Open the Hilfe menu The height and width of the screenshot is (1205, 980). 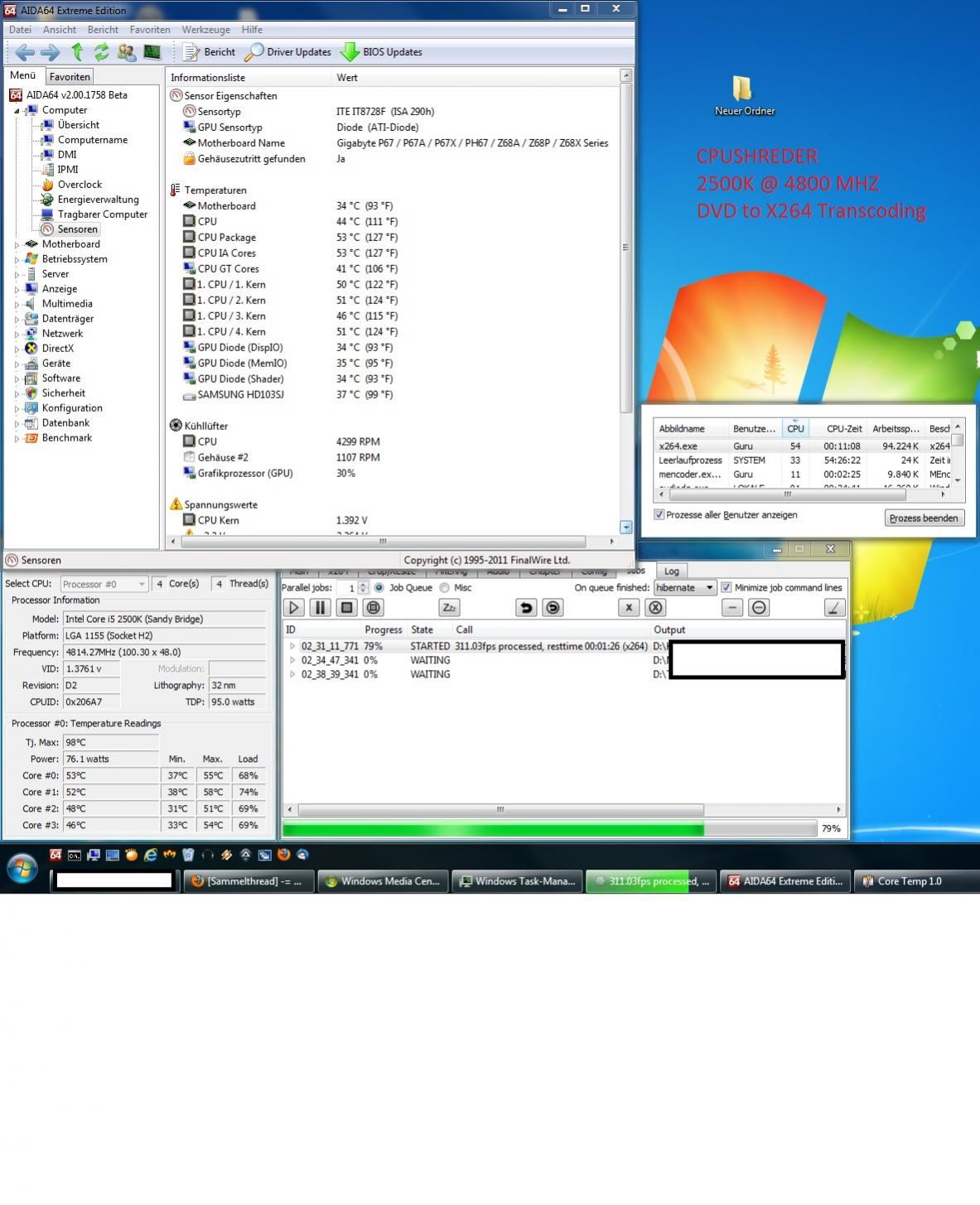point(252,30)
